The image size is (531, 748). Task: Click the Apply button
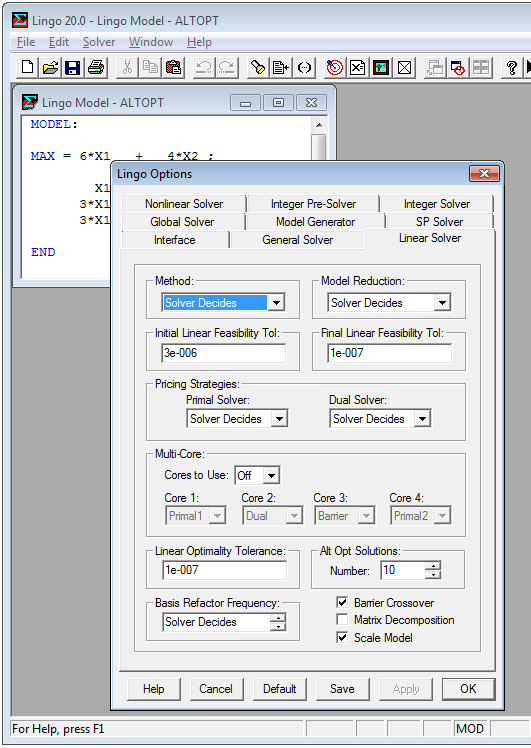click(x=406, y=689)
